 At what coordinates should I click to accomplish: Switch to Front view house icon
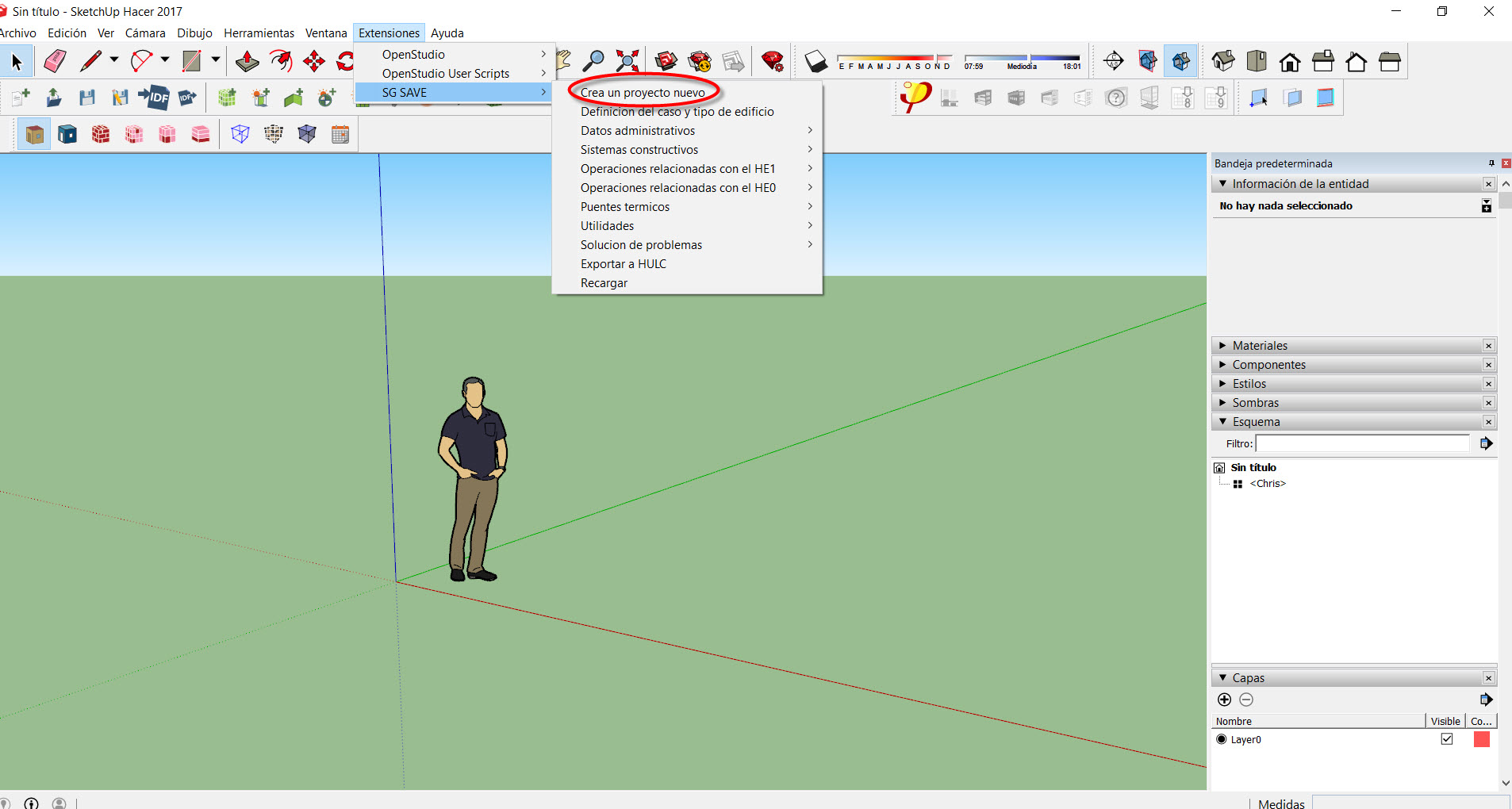(x=1290, y=61)
